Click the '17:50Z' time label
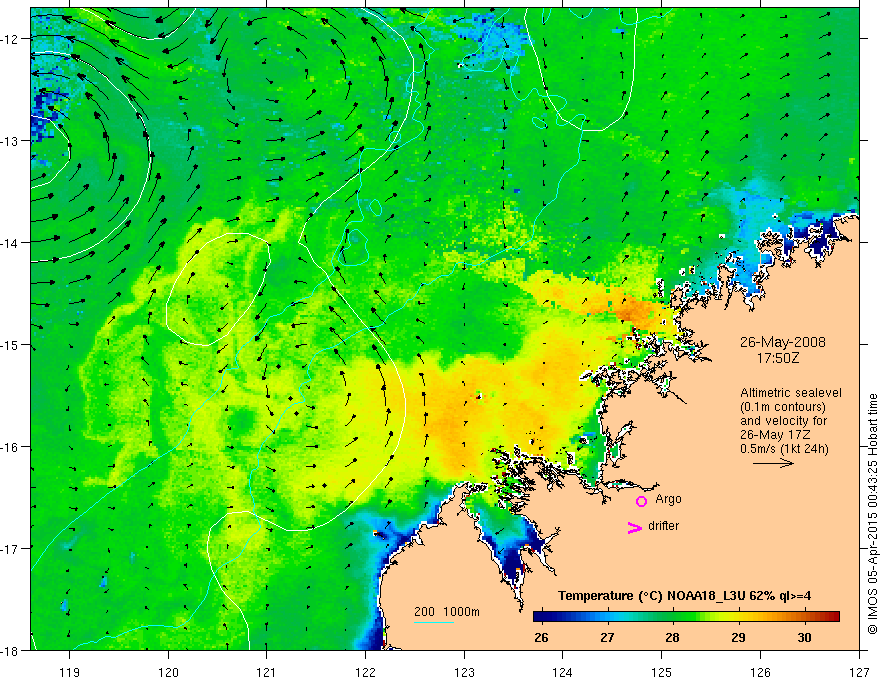This screenshot has height=680, width=880. pos(777,357)
